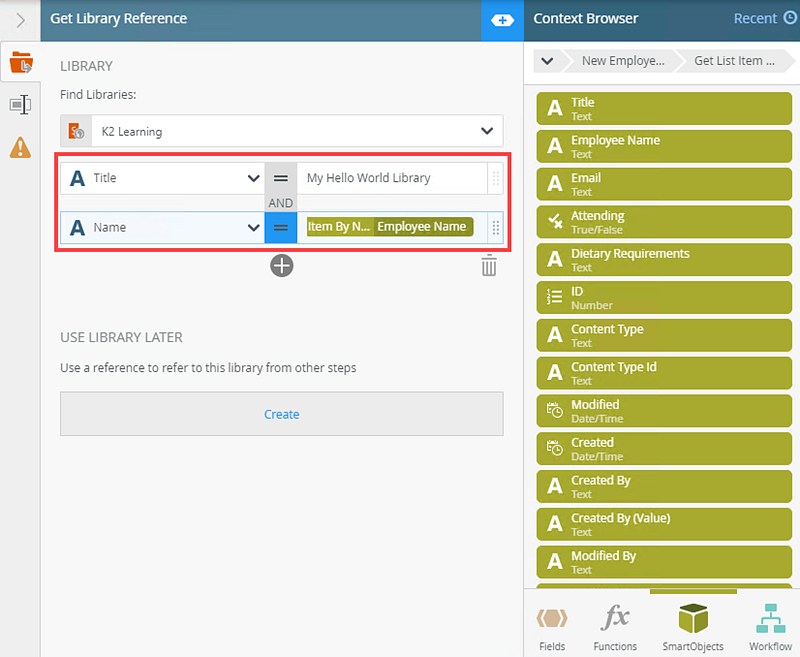Expand the K2 Learning libraries dropdown
The image size is (800, 657).
(487, 131)
